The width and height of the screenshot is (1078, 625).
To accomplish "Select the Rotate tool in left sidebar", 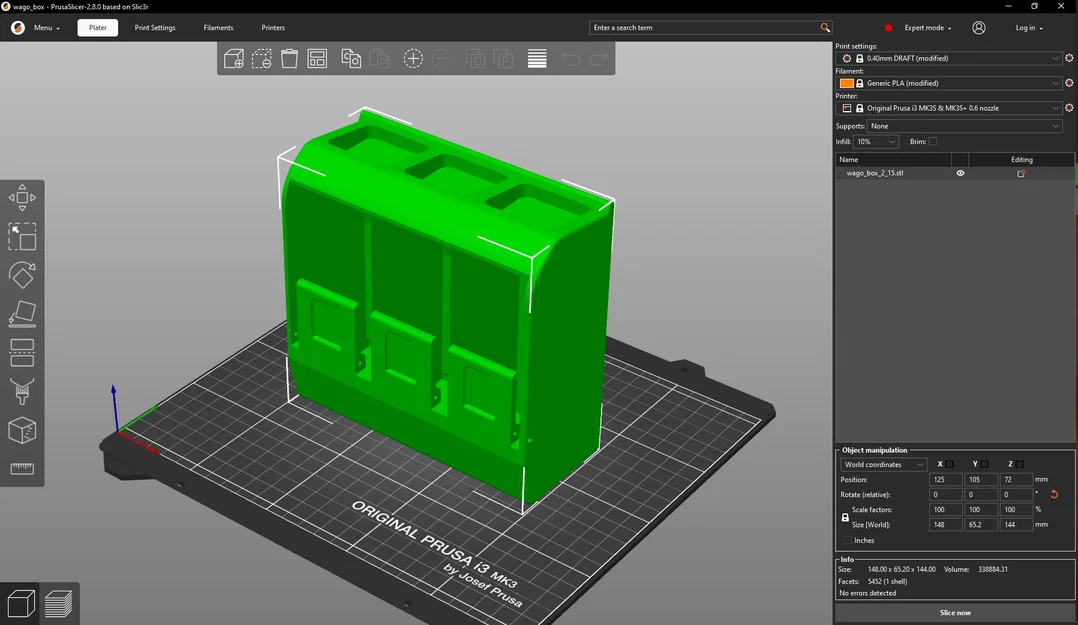I will click(x=22, y=275).
